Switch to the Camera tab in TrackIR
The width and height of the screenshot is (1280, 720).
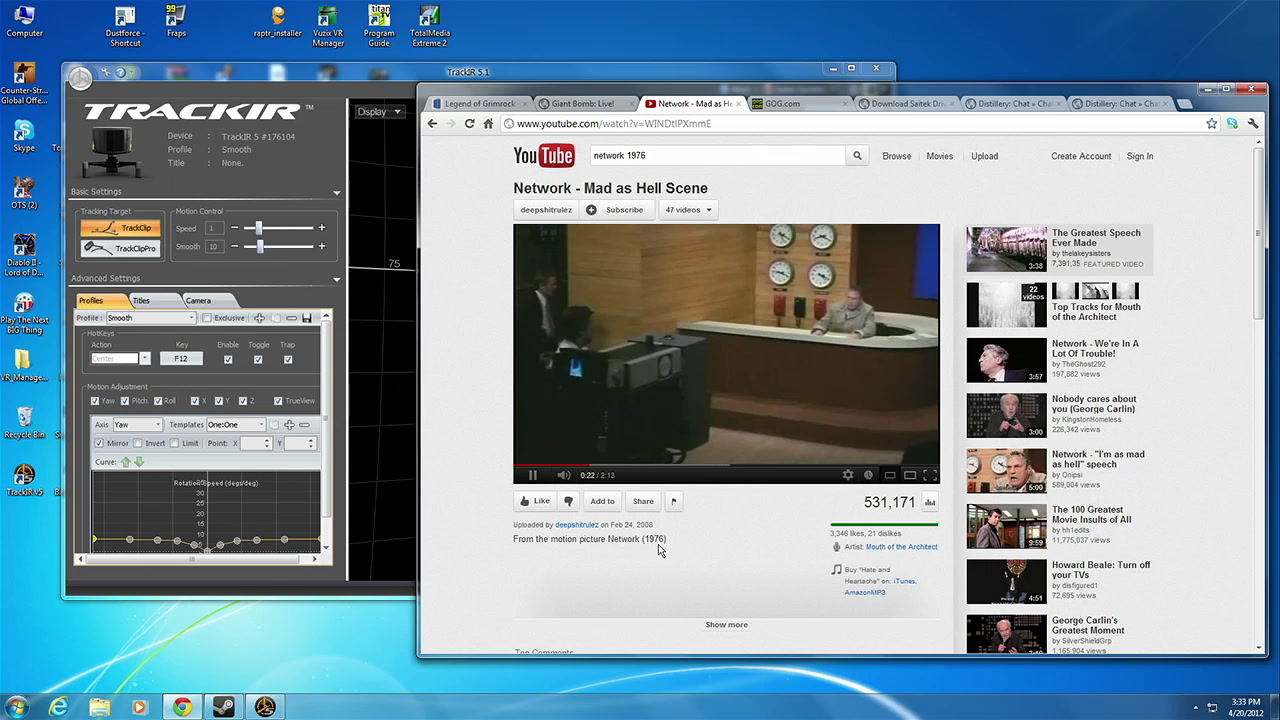[198, 300]
